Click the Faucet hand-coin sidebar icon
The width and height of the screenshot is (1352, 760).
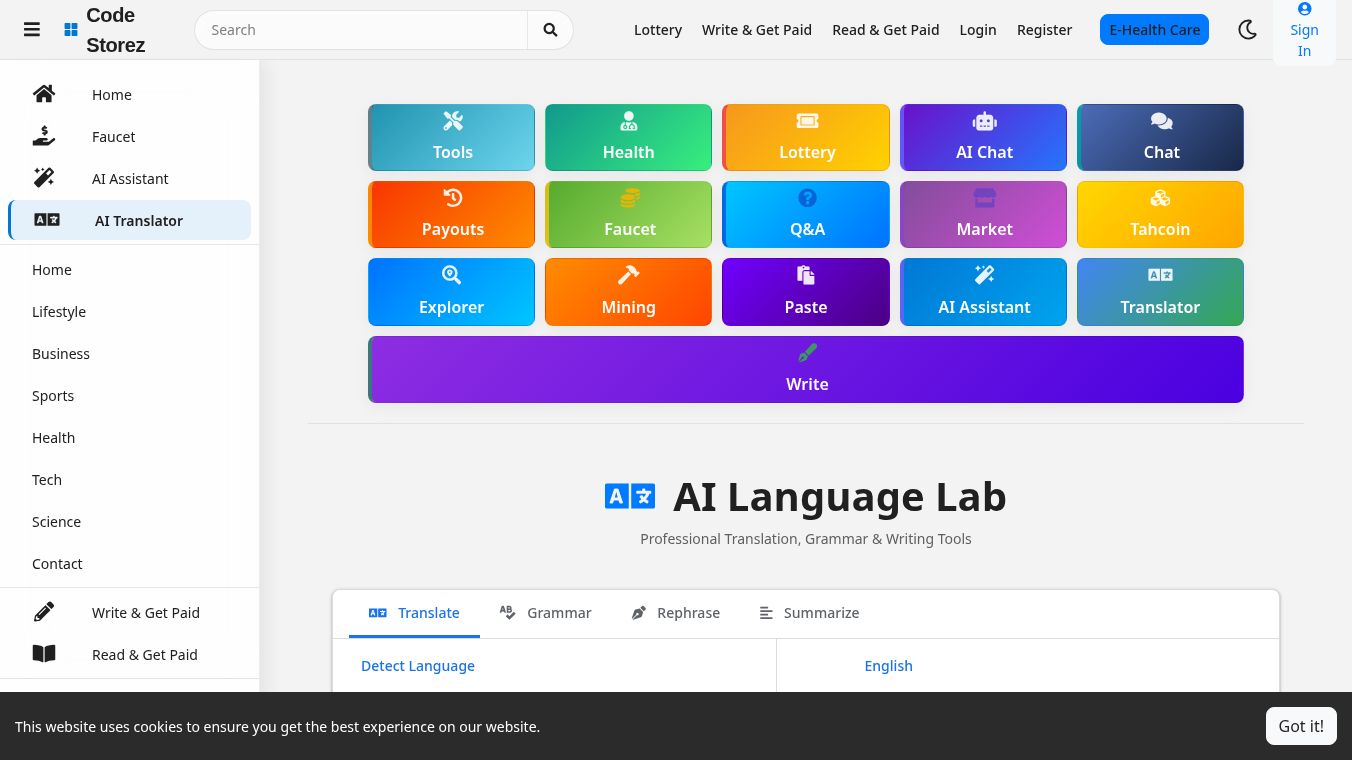[44, 136]
